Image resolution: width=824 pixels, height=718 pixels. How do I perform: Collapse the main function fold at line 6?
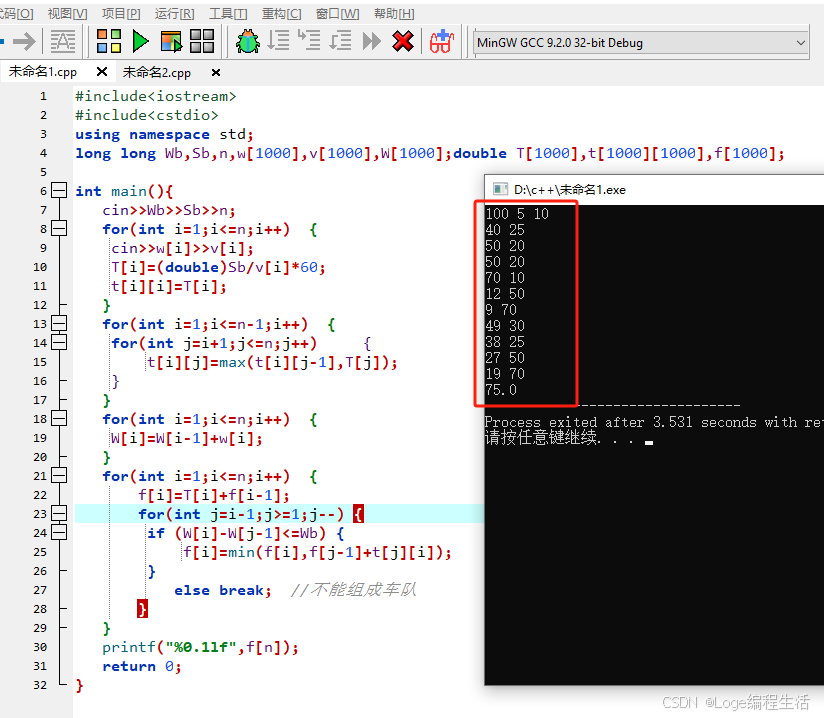coord(59,190)
